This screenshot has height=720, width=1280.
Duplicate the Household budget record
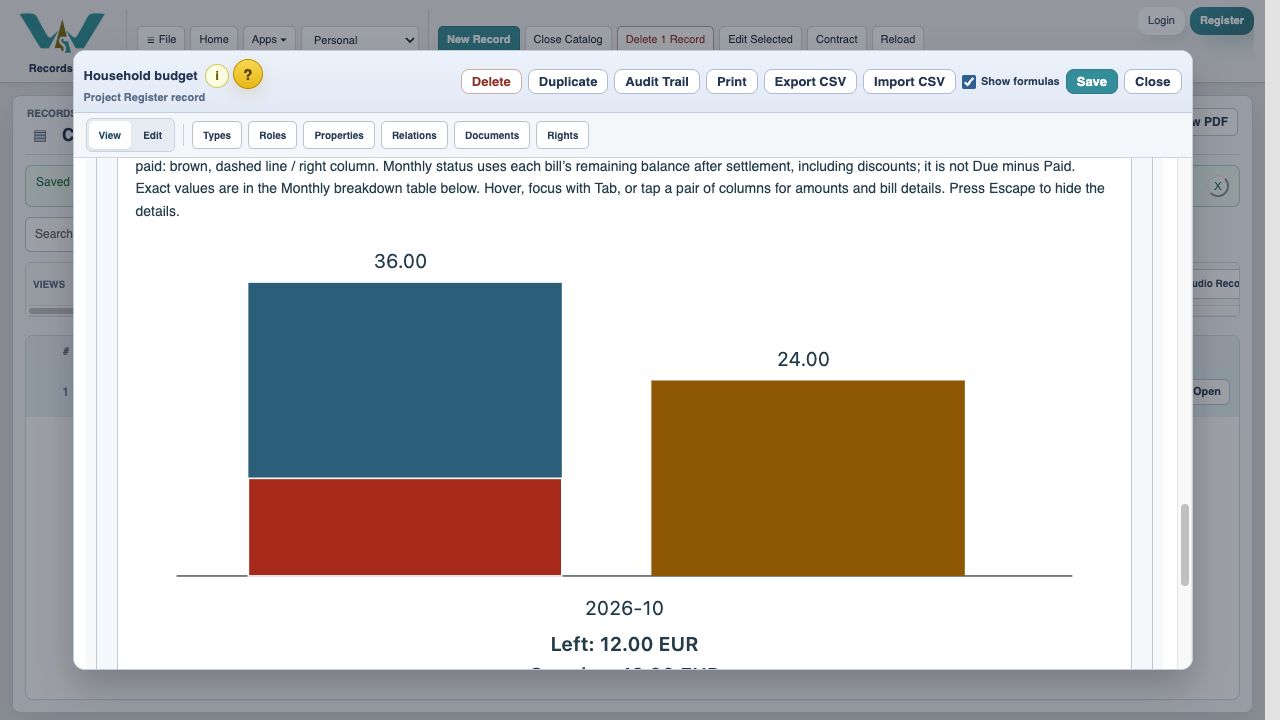[568, 82]
